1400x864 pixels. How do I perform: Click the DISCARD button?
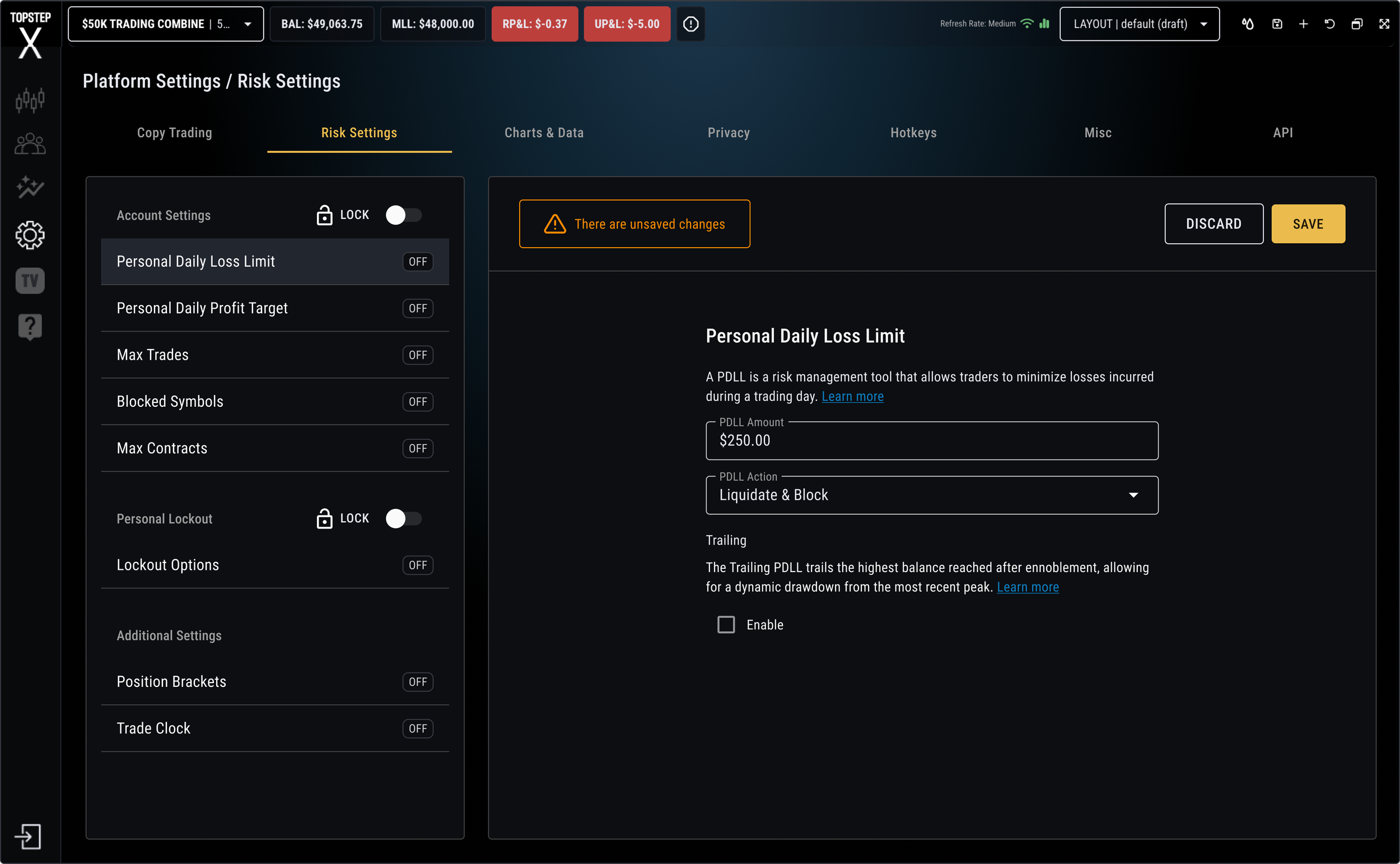(1214, 224)
